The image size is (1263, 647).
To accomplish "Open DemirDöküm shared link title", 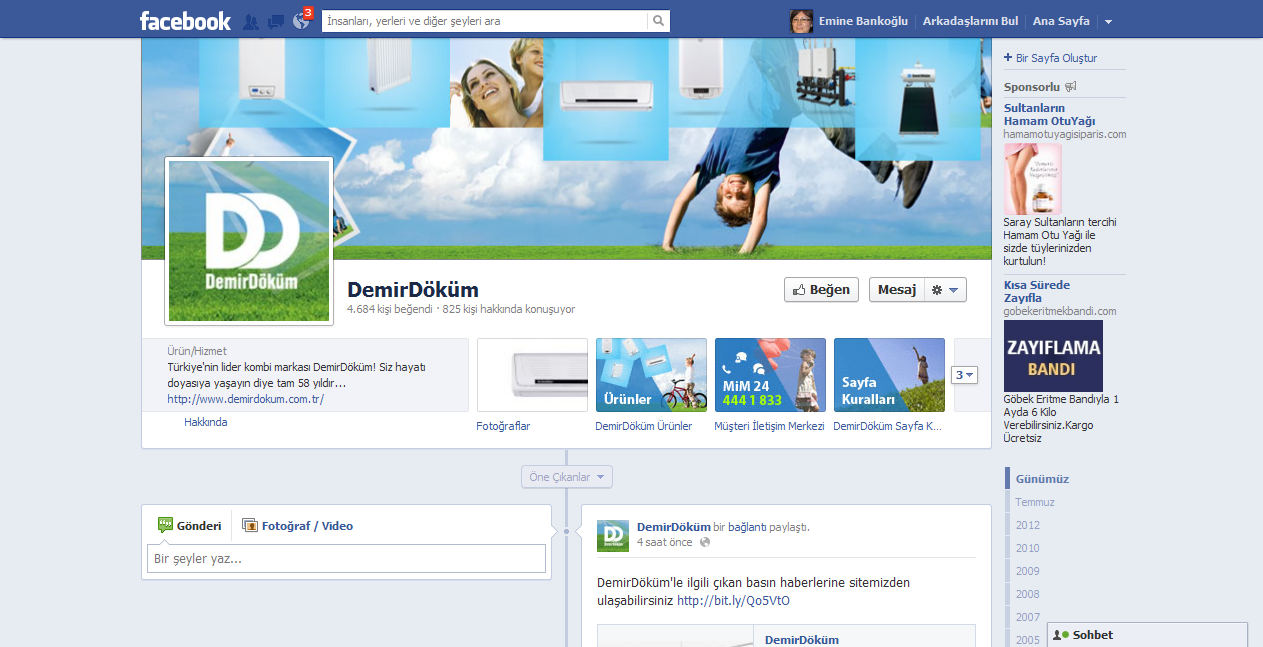I will [802, 640].
